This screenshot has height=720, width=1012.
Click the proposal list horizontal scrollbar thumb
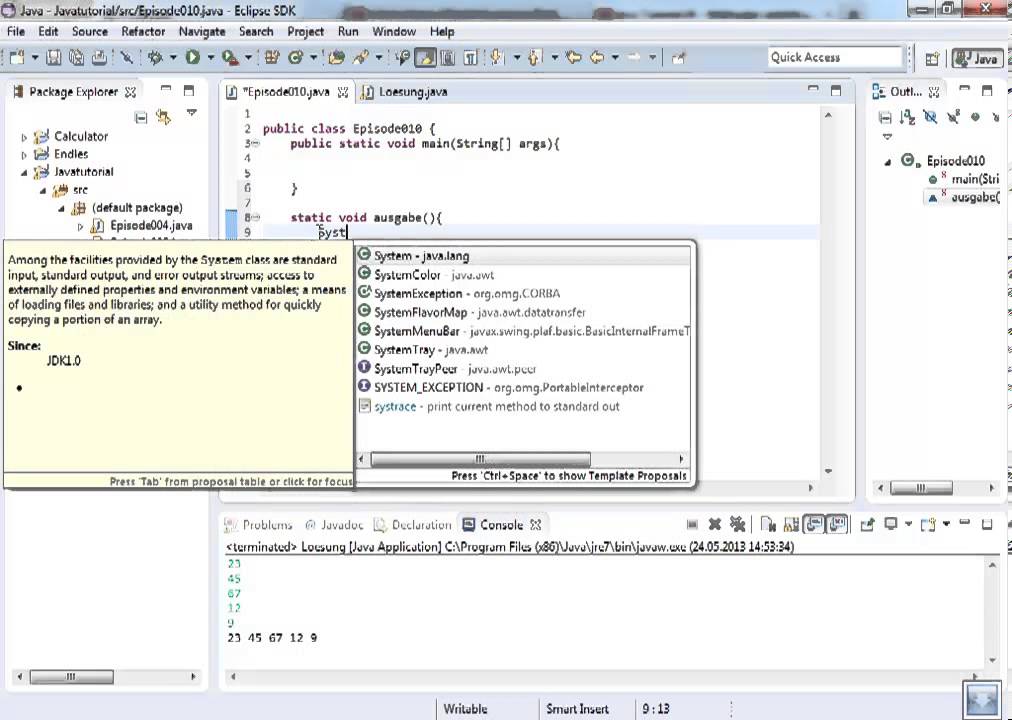click(x=480, y=459)
